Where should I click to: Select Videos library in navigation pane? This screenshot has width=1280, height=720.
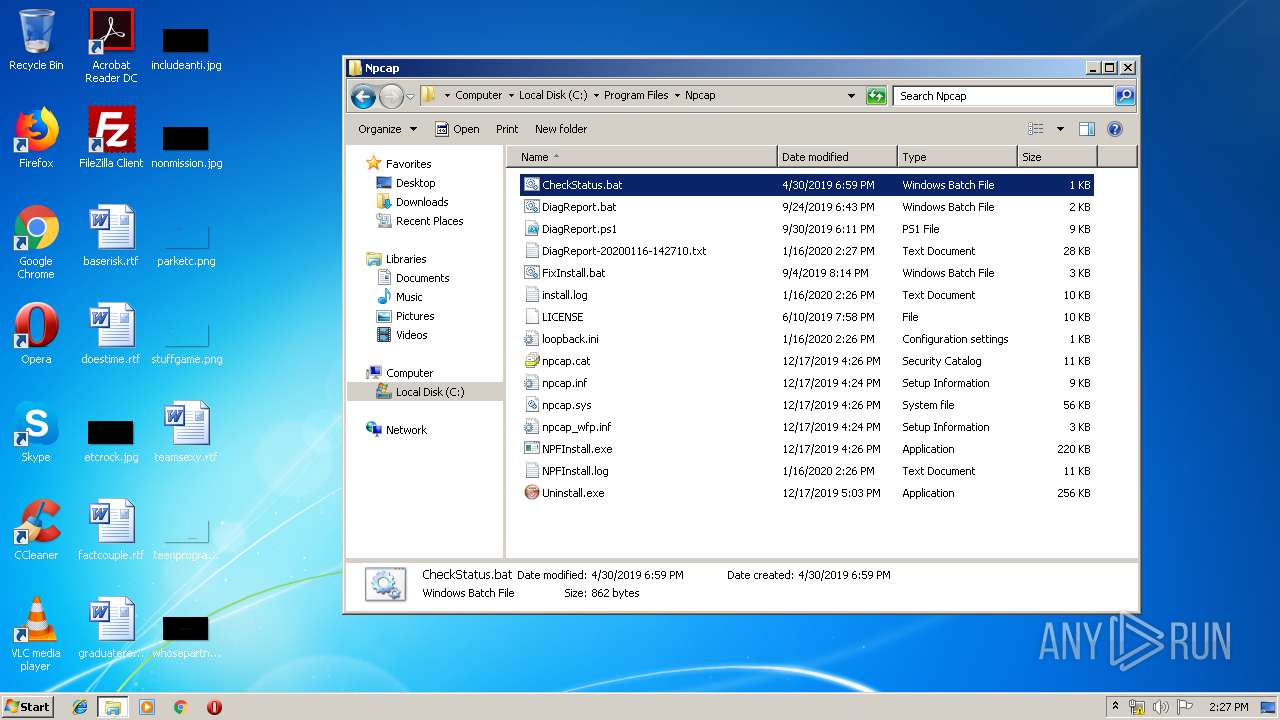tap(411, 335)
